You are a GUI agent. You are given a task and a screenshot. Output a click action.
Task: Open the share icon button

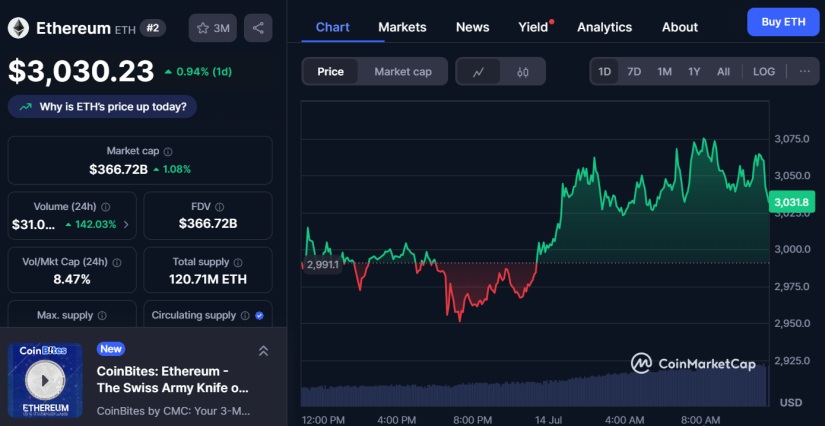(258, 28)
